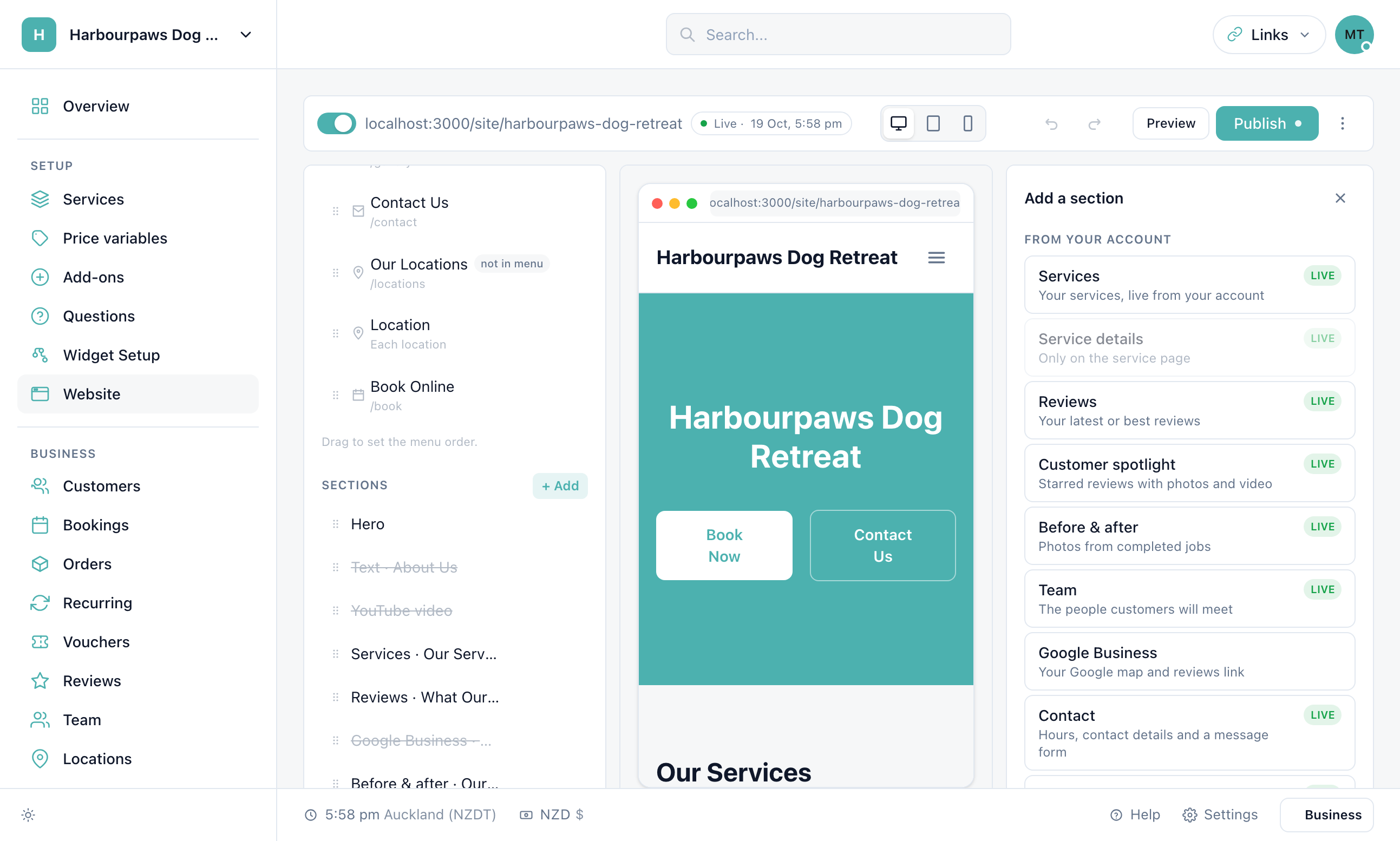Select the Our Locations page row
1400x841 pixels.
pyautogui.click(x=455, y=273)
